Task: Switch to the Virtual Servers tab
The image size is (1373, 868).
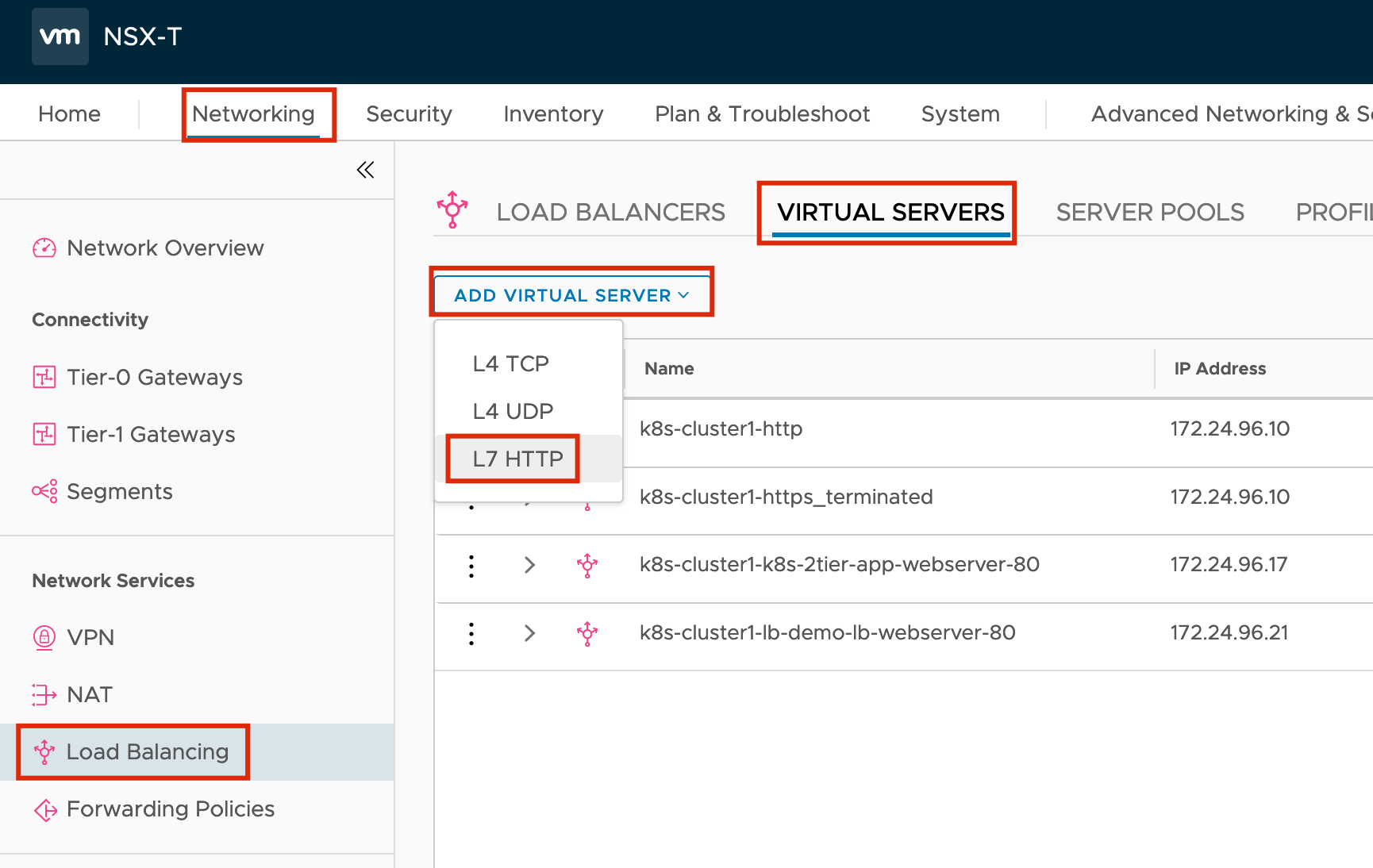Action: click(890, 212)
